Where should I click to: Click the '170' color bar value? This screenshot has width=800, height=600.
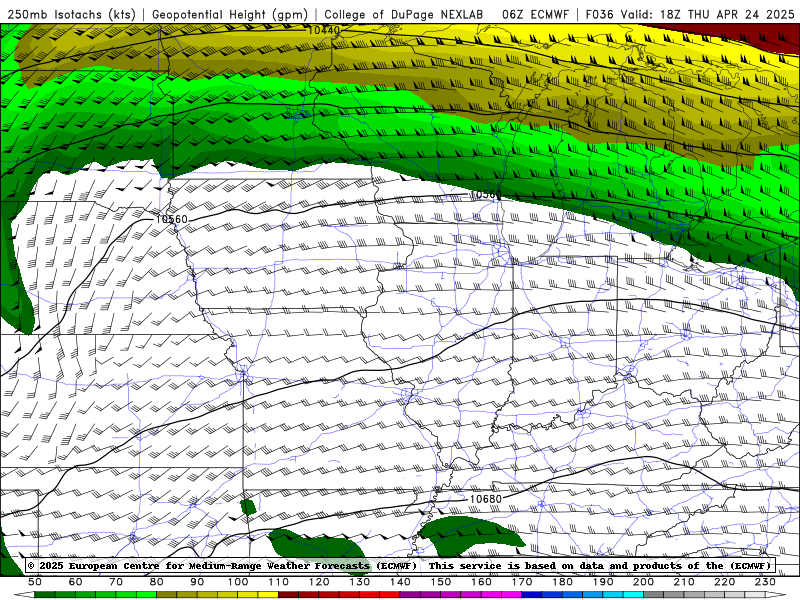pyautogui.click(x=522, y=582)
